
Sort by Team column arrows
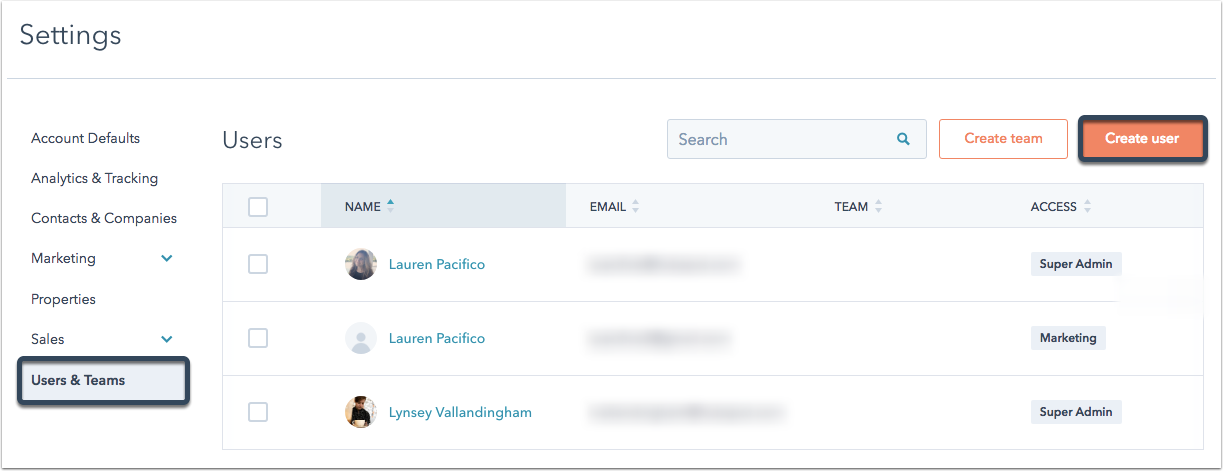pyautogui.click(x=878, y=207)
